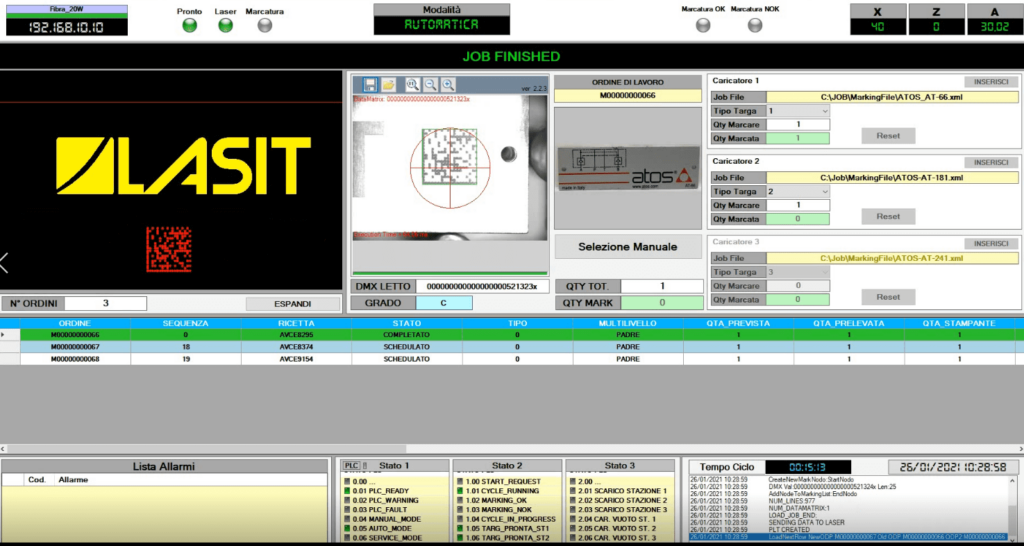Click INSERISCI for Caricatore 2
This screenshot has width=1024, height=546.
991,163
